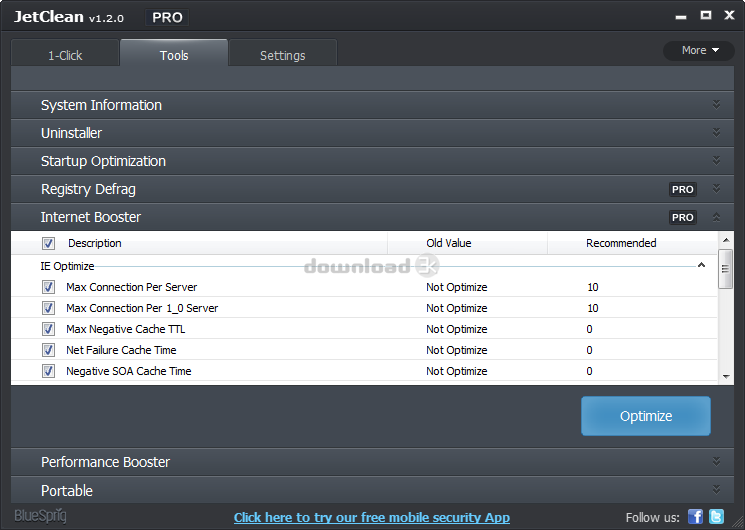Maximize the JetClean window

[706, 15]
